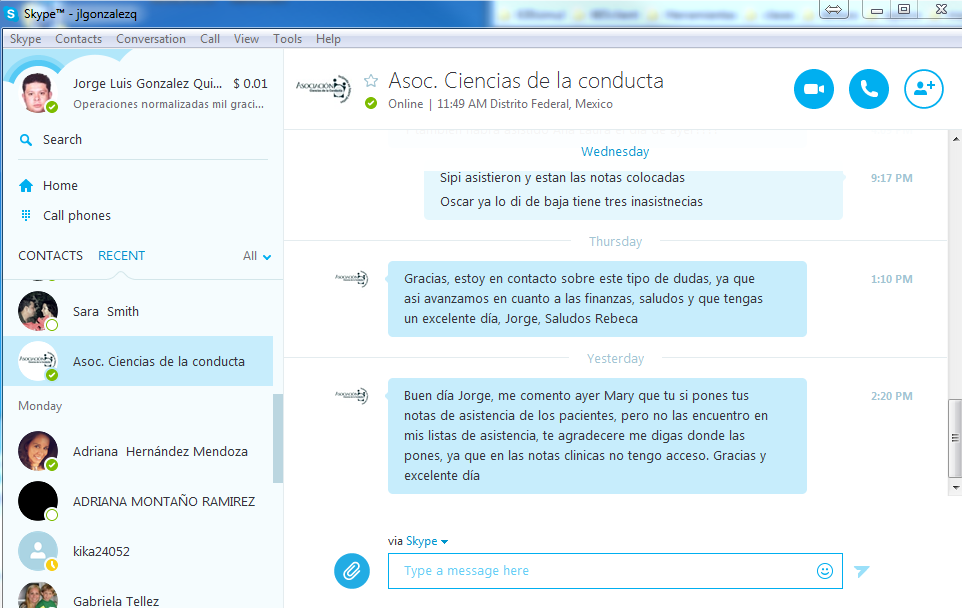This screenshot has height=608, width=962.
Task: Open the Help menu
Action: [328, 39]
